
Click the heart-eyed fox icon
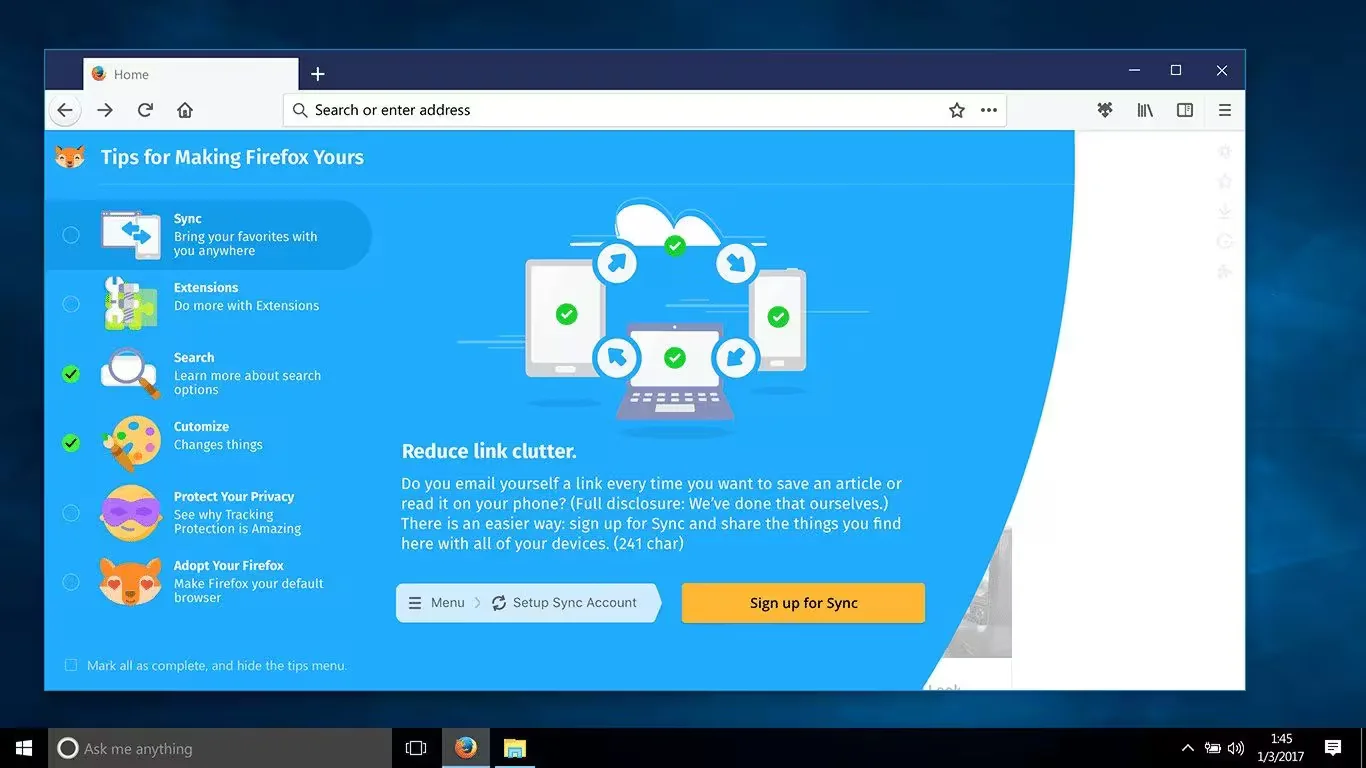130,581
